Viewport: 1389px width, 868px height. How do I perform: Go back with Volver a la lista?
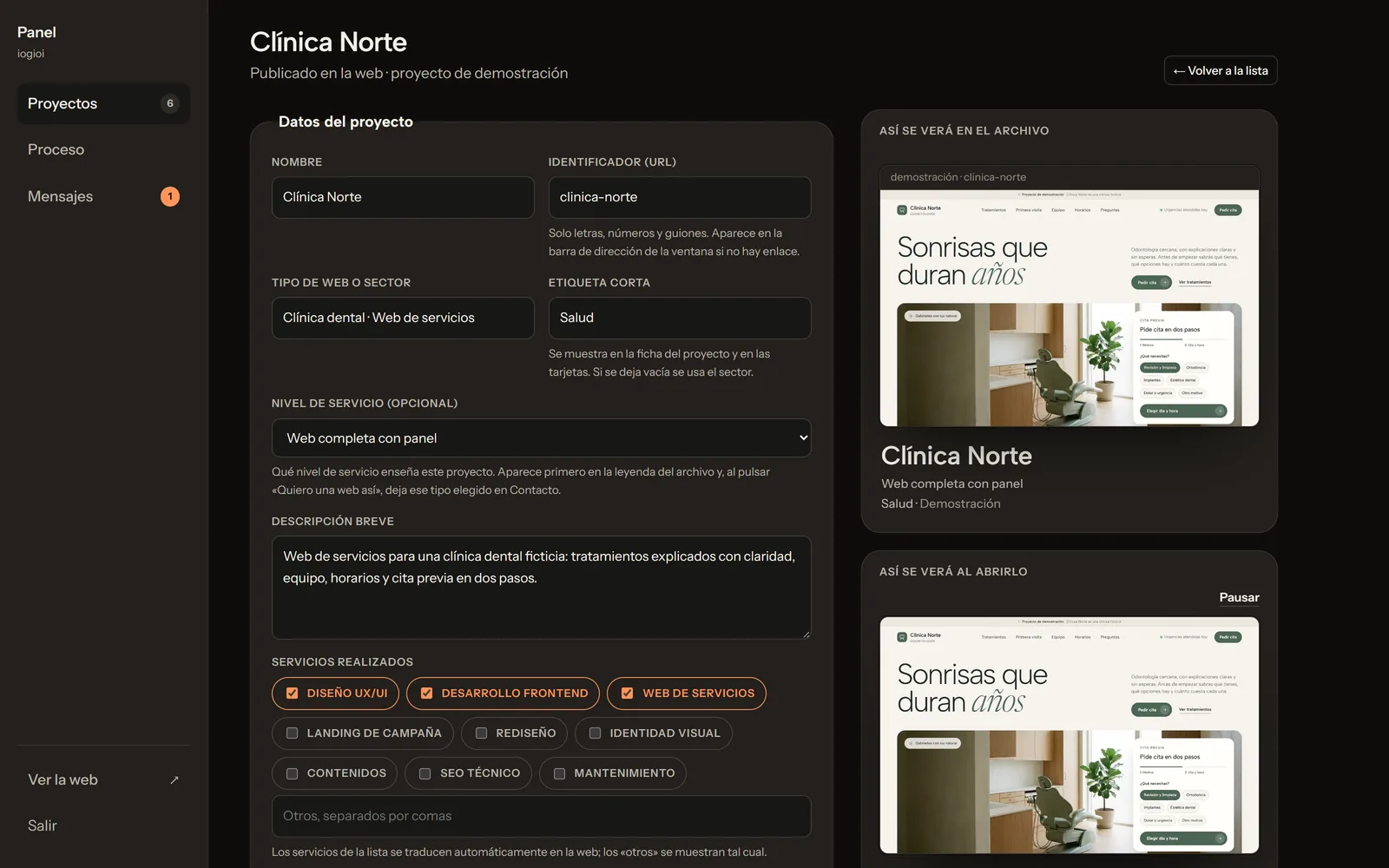coord(1221,70)
